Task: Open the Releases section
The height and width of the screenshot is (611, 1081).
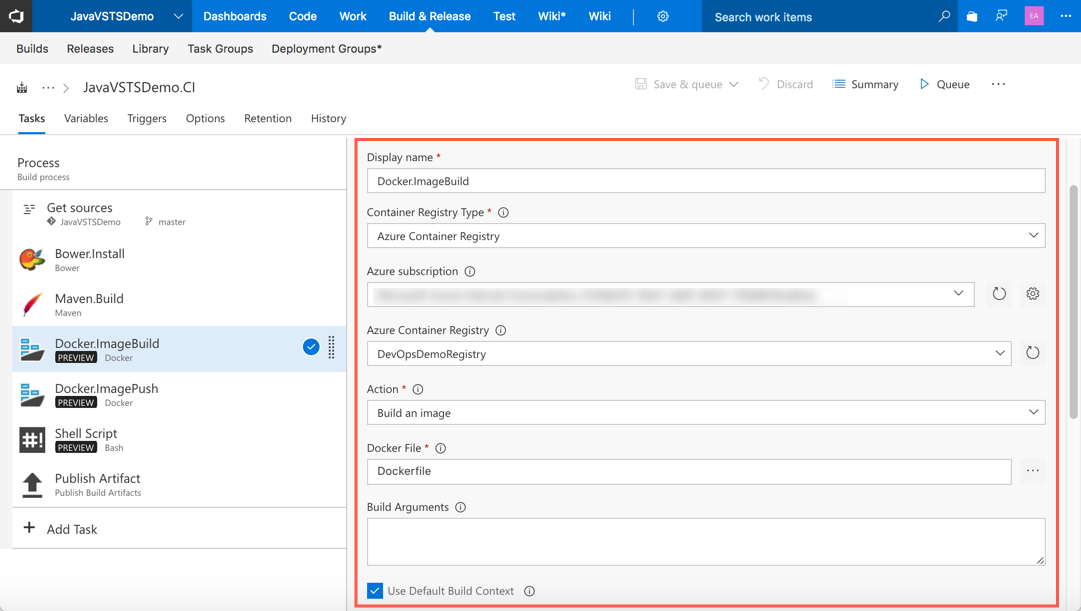Action: point(89,48)
